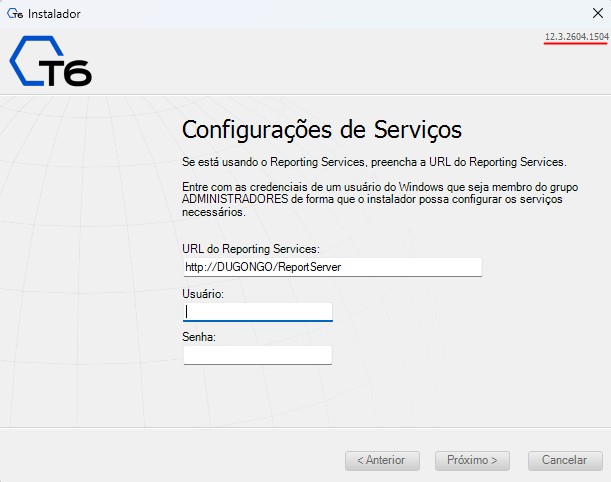The image size is (611, 482).
Task: Click the URL do Reporting Services field
Action: click(333, 267)
